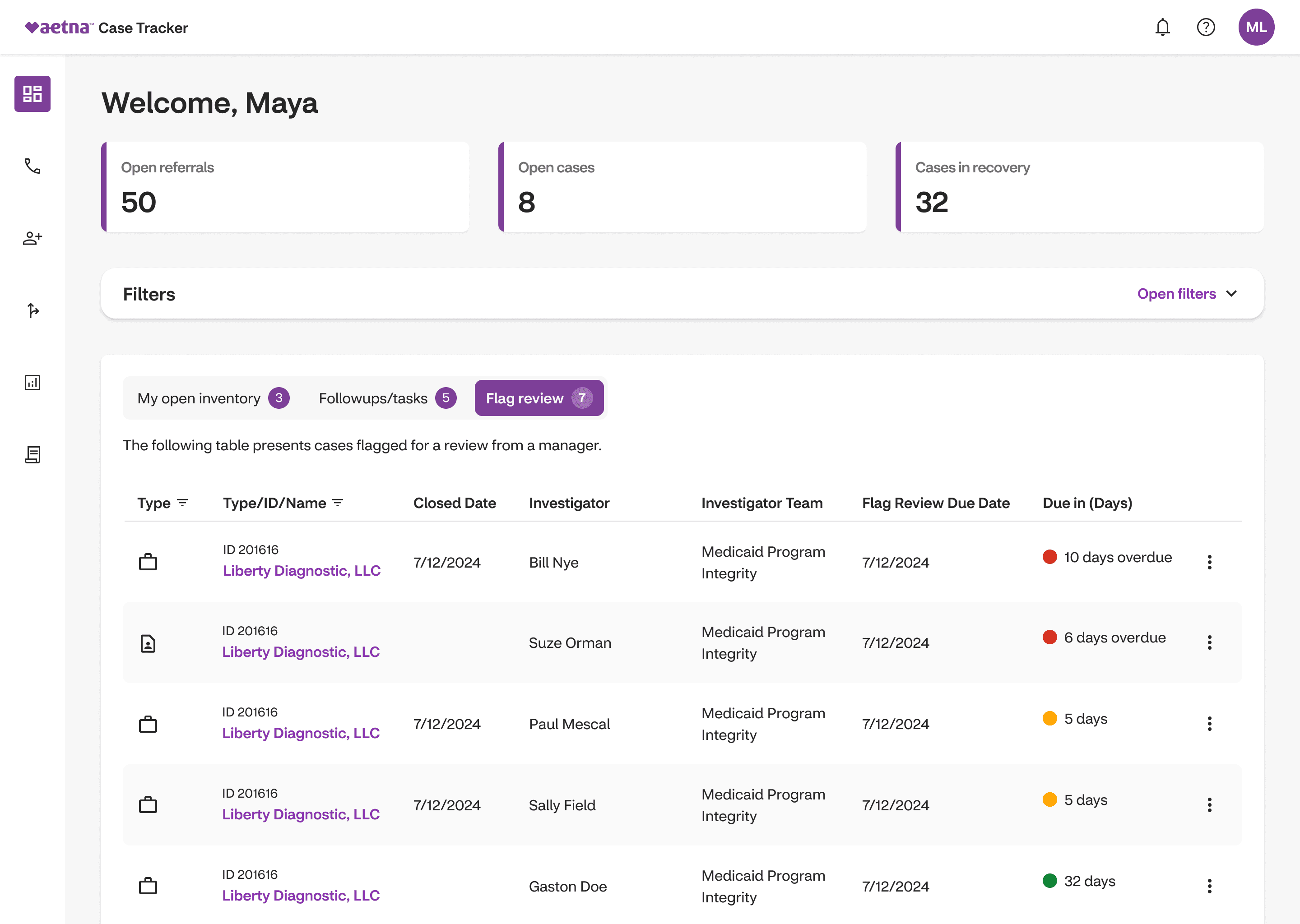Open the dashboard icon in sidebar
The image size is (1300, 924).
click(32, 94)
